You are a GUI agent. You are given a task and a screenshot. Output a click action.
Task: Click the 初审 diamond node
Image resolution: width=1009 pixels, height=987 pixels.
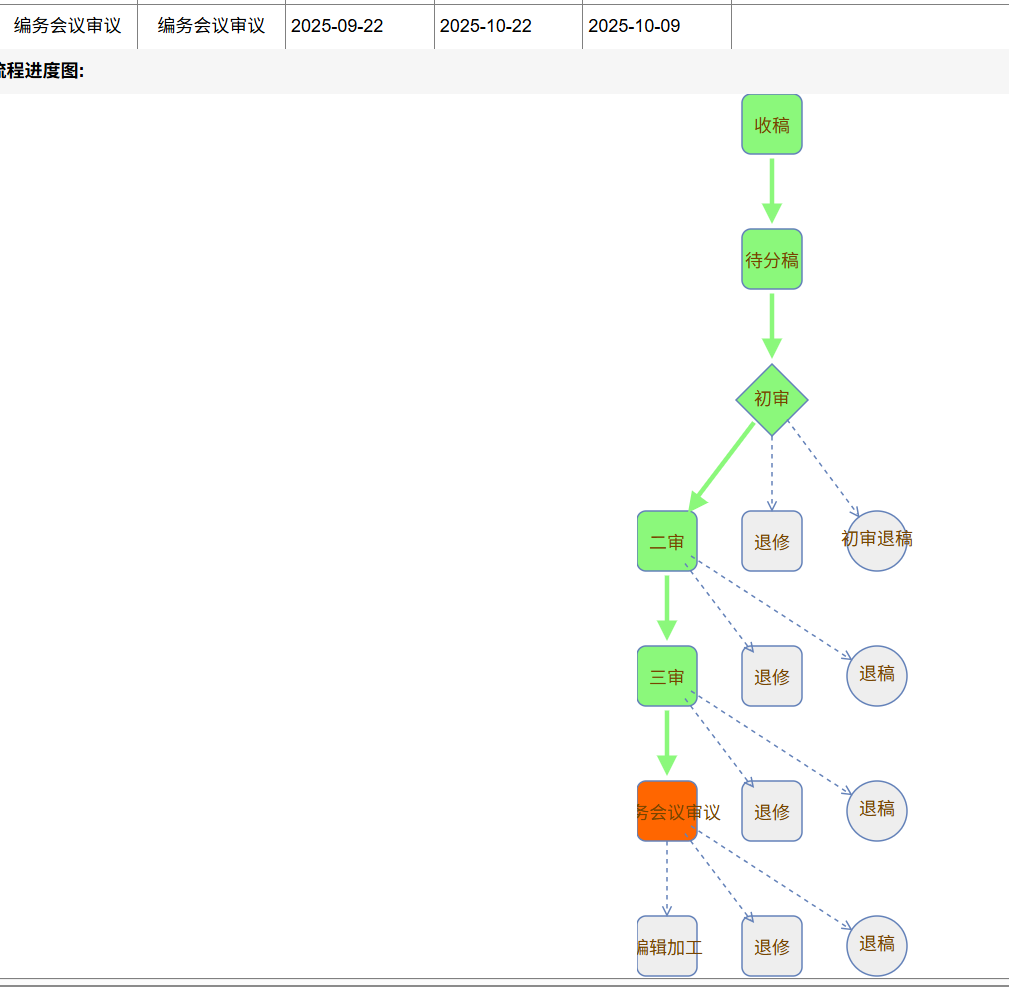pos(771,399)
